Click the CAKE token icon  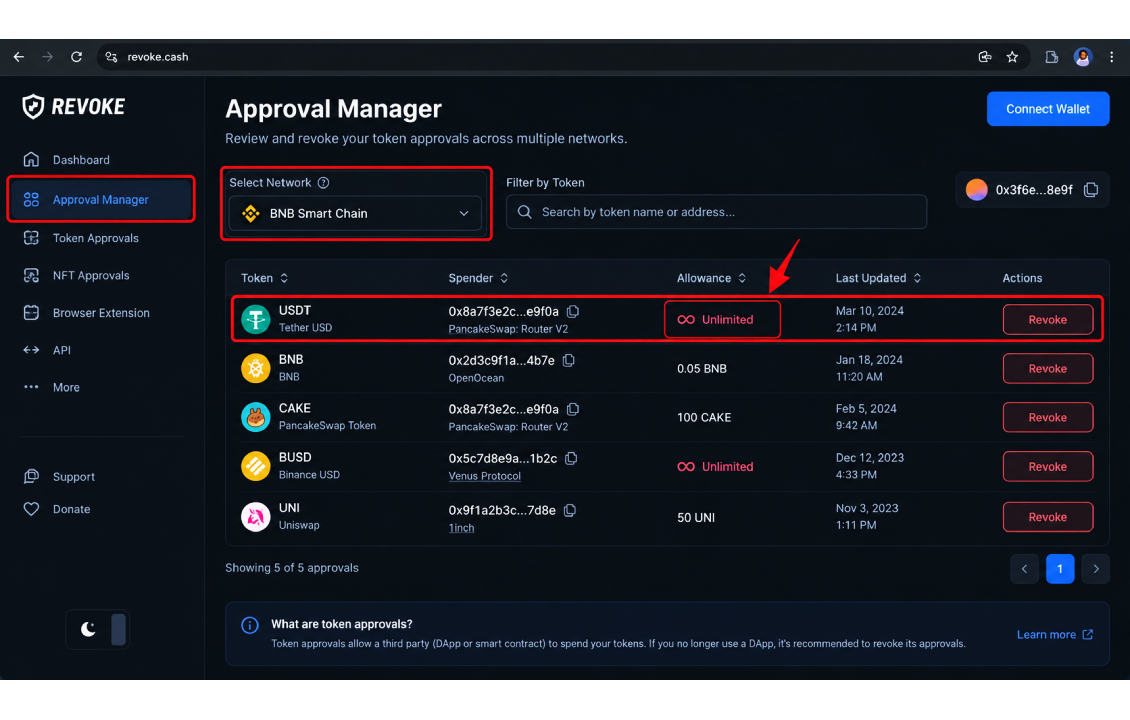[255, 417]
